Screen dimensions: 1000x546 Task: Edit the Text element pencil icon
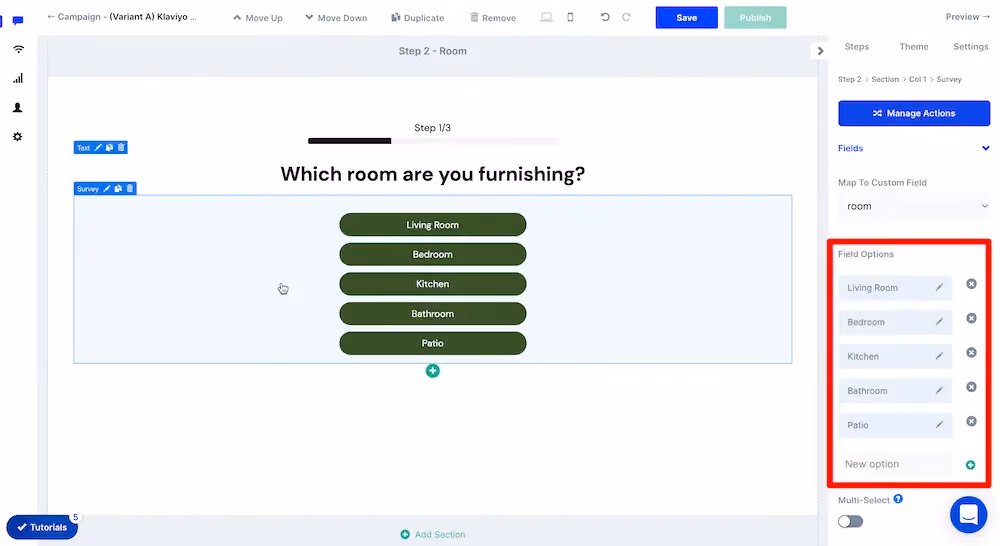pos(98,147)
